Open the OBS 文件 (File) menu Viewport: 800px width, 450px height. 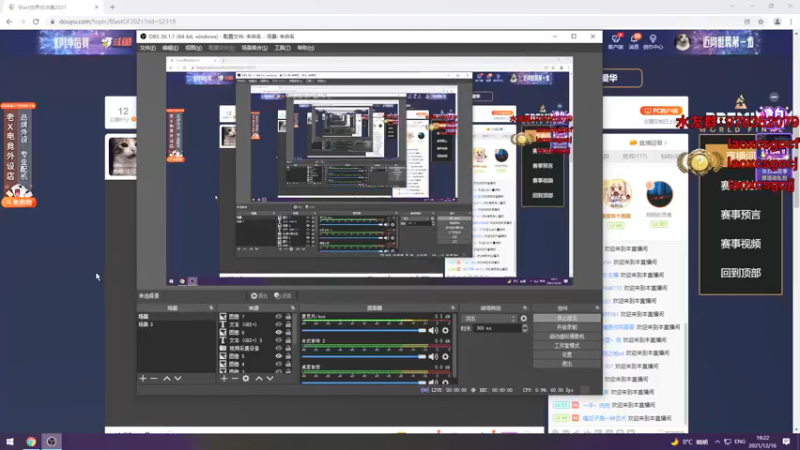click(147, 48)
